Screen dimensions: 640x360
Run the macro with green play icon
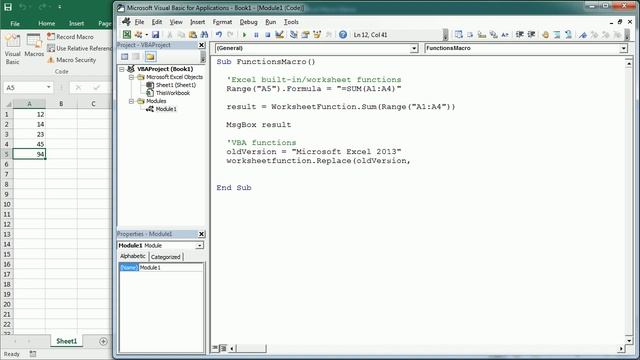click(x=244, y=35)
